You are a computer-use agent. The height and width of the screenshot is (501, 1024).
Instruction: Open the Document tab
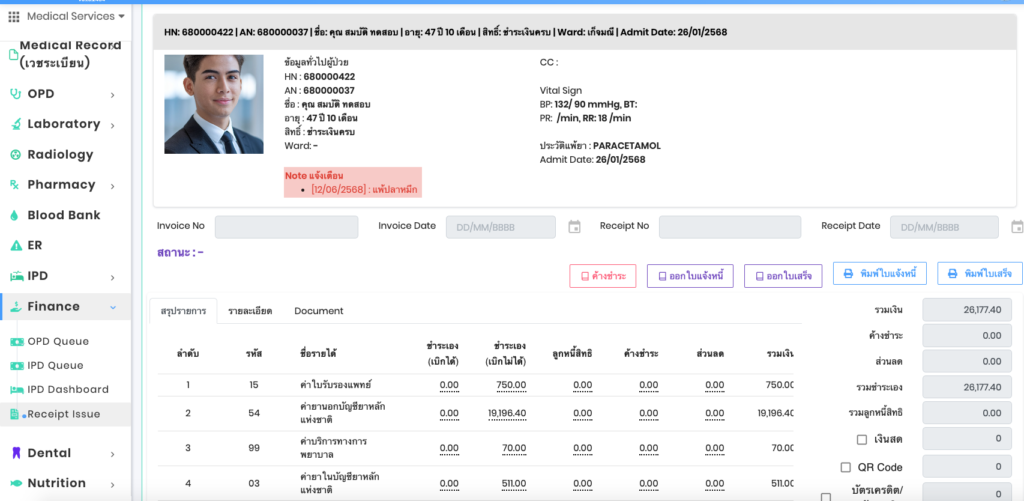coord(318,311)
